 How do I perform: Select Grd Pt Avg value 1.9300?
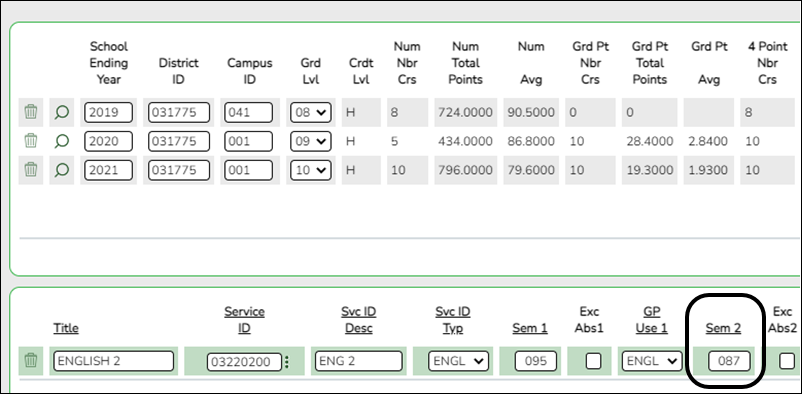coord(708,169)
